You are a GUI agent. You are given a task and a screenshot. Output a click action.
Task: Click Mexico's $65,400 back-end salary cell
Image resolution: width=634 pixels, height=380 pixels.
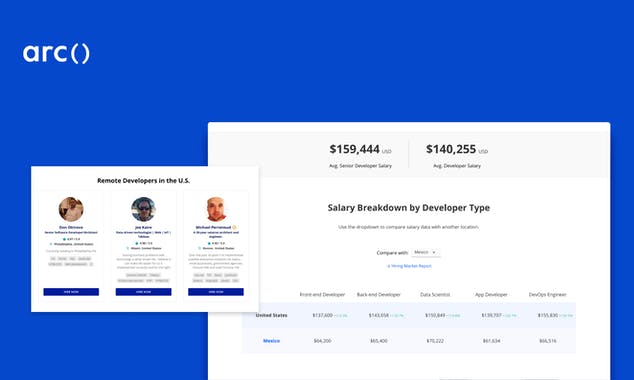[379, 341]
